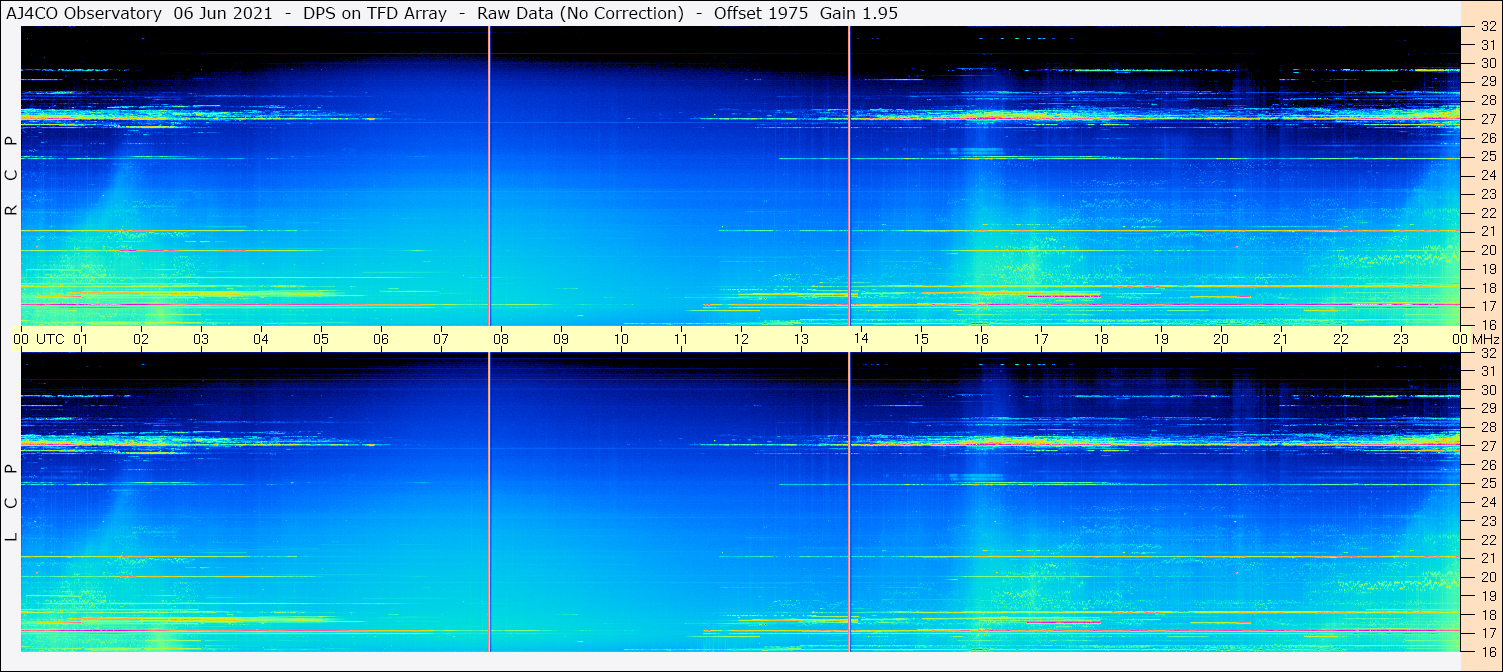This screenshot has width=1503, height=672.
Task: Select hour 07 on the time axis
Action: click(441, 339)
